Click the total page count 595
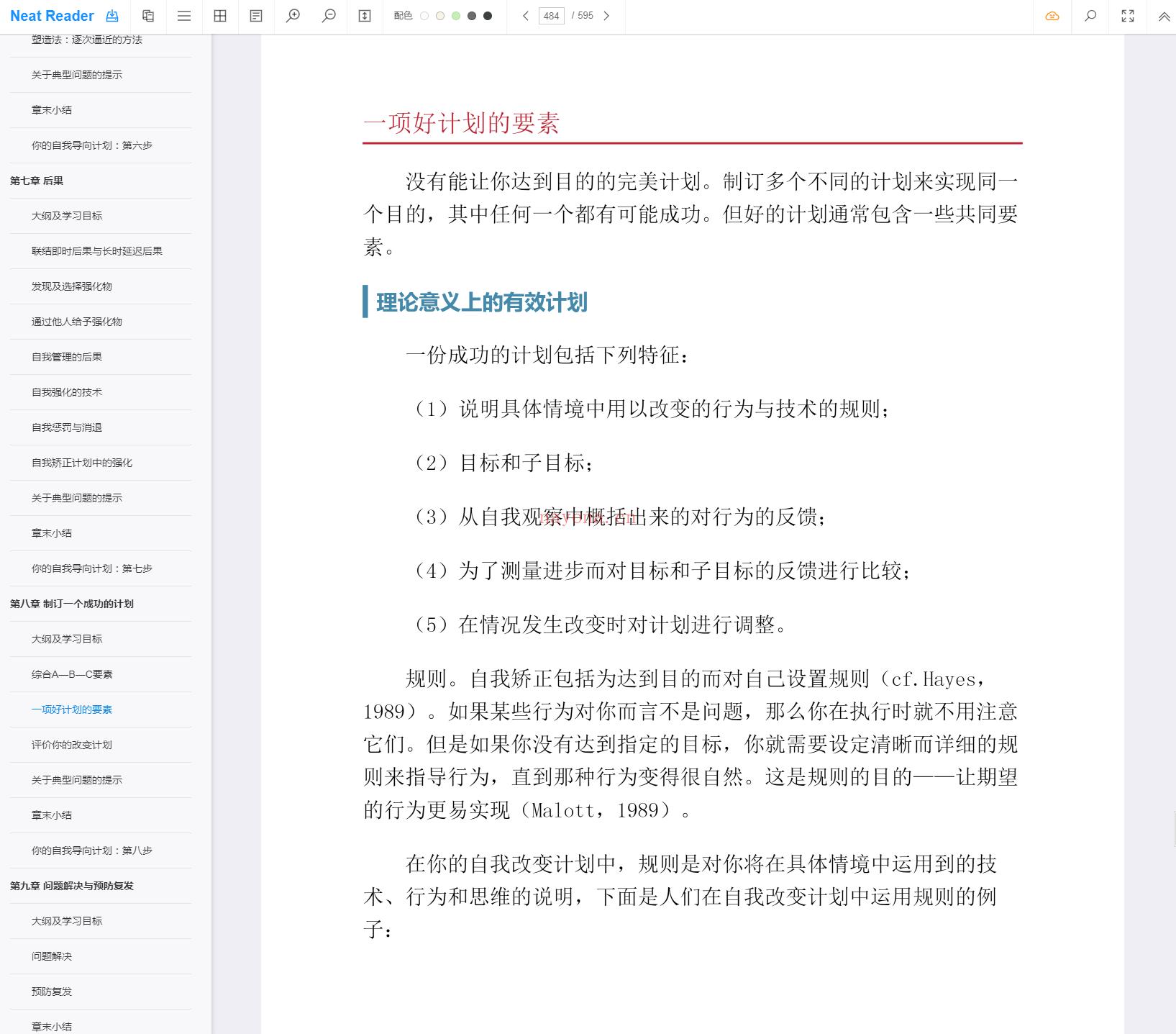 585,16
